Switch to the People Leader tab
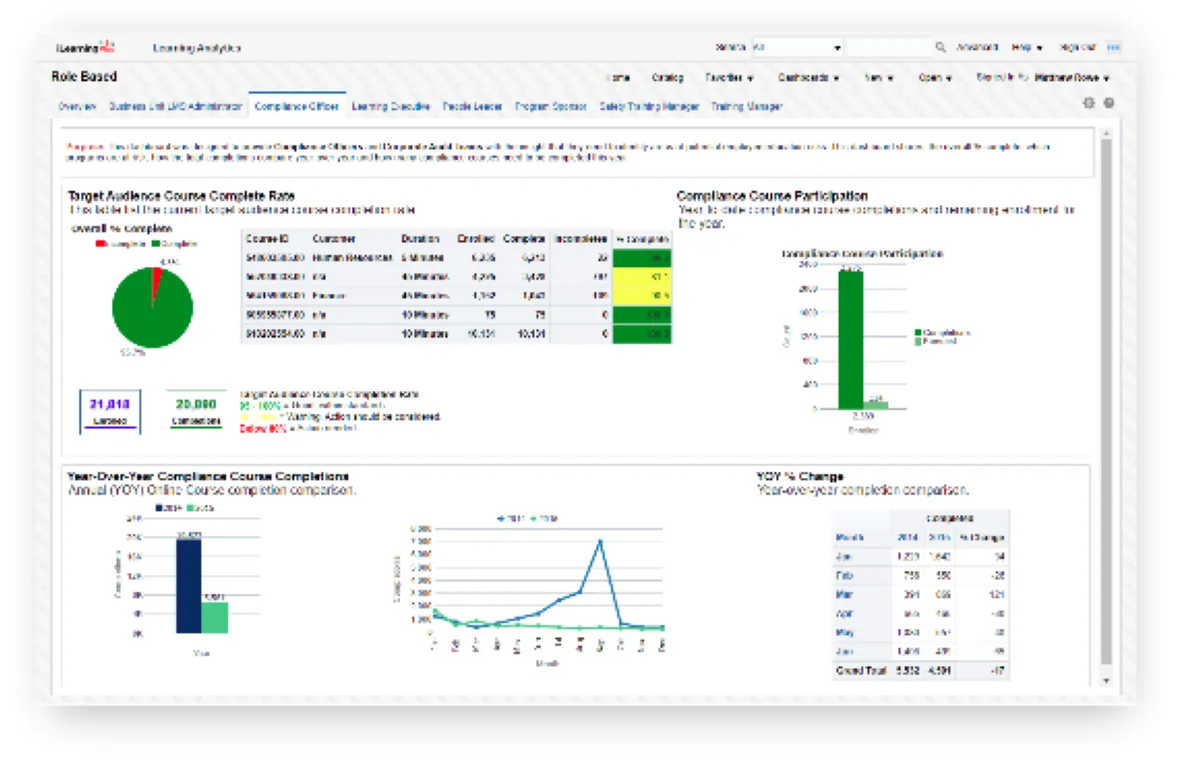The width and height of the screenshot is (1200, 763). (x=472, y=105)
